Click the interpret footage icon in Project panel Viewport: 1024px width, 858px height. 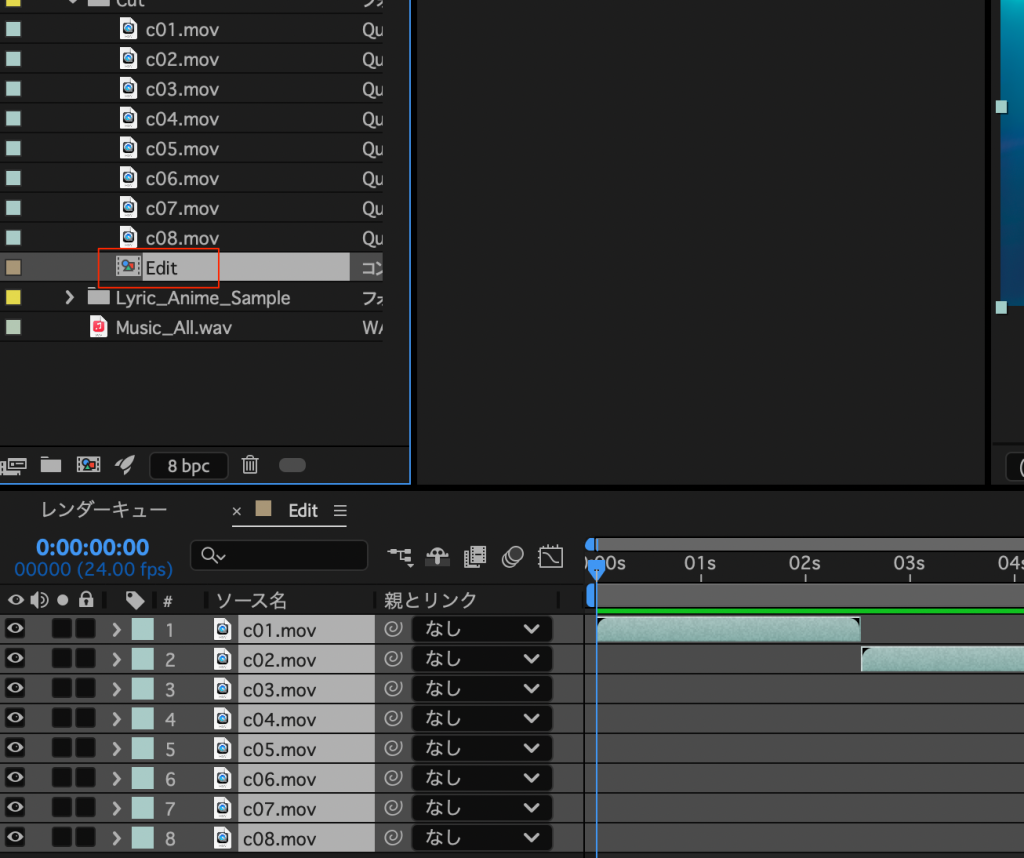click(15, 465)
